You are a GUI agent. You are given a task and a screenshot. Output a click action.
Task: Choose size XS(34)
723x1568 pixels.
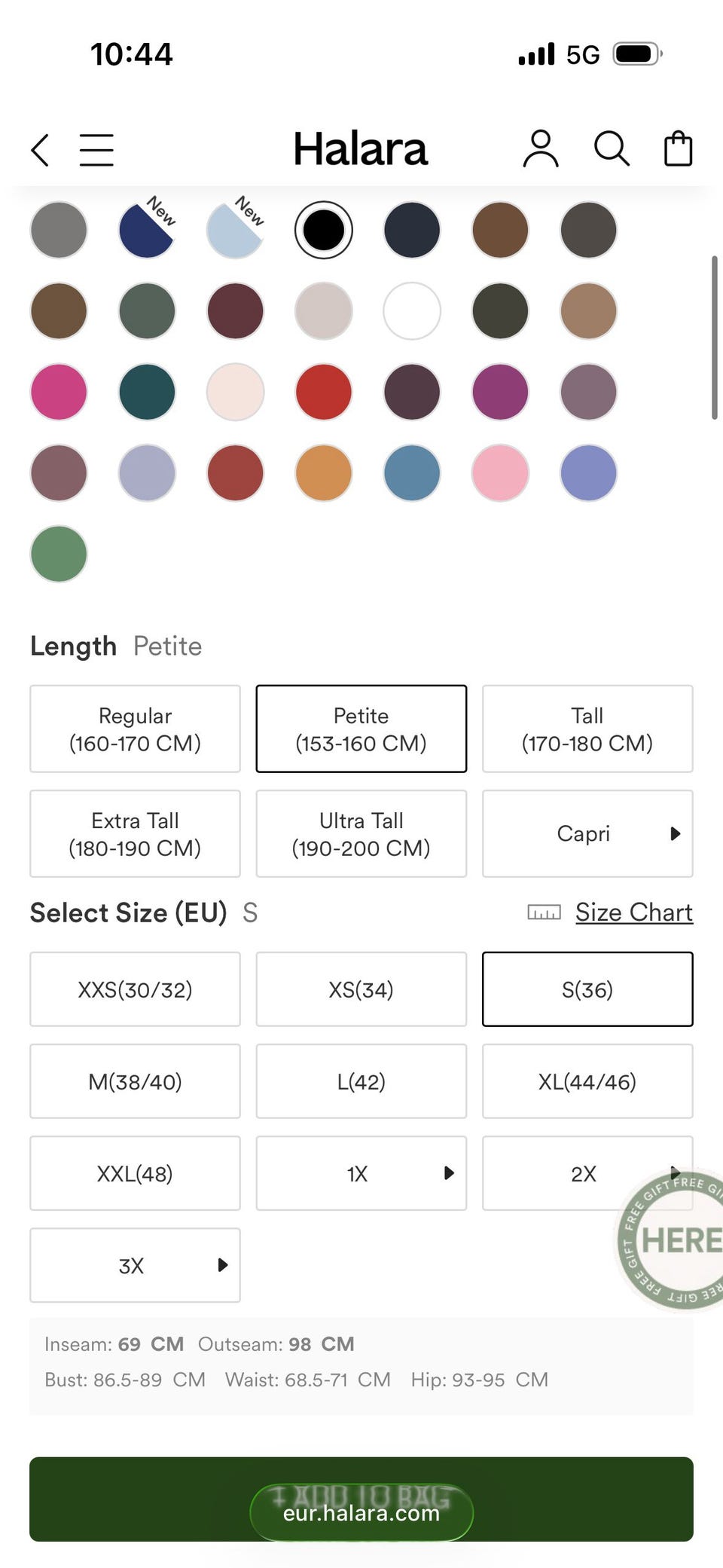click(361, 989)
